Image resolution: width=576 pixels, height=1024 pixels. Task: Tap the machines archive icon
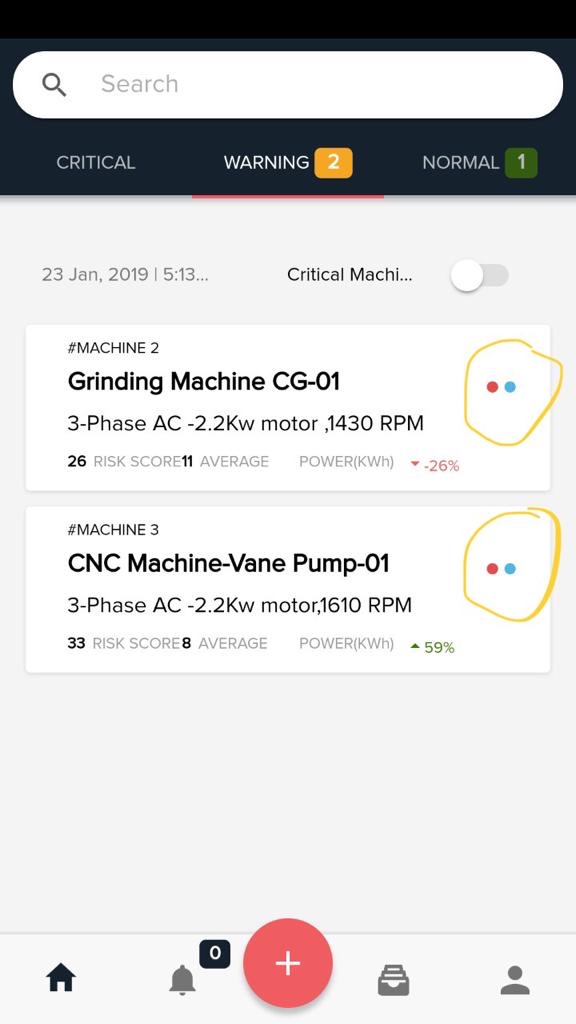[393, 979]
